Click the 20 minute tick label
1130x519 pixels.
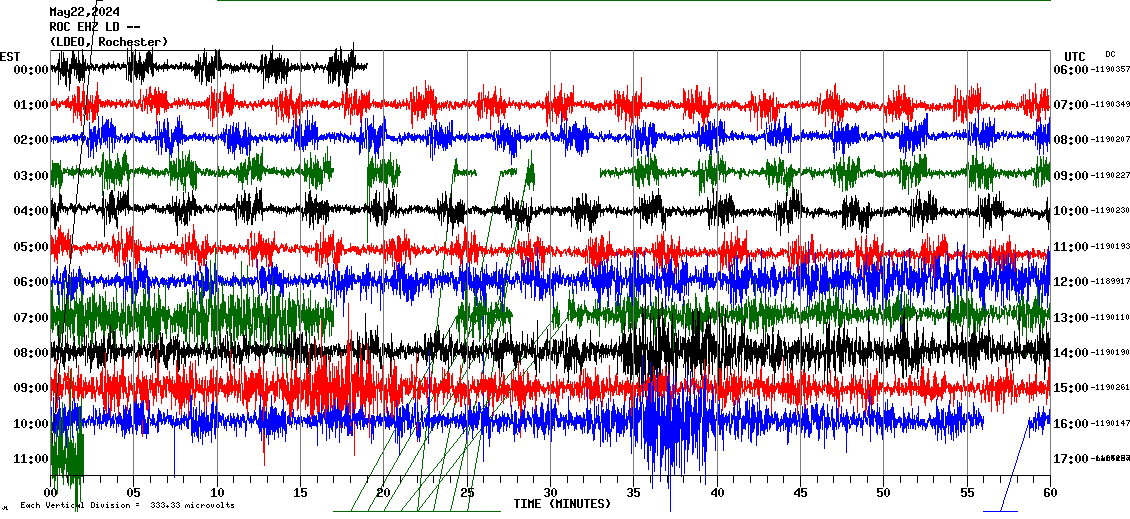384,492
